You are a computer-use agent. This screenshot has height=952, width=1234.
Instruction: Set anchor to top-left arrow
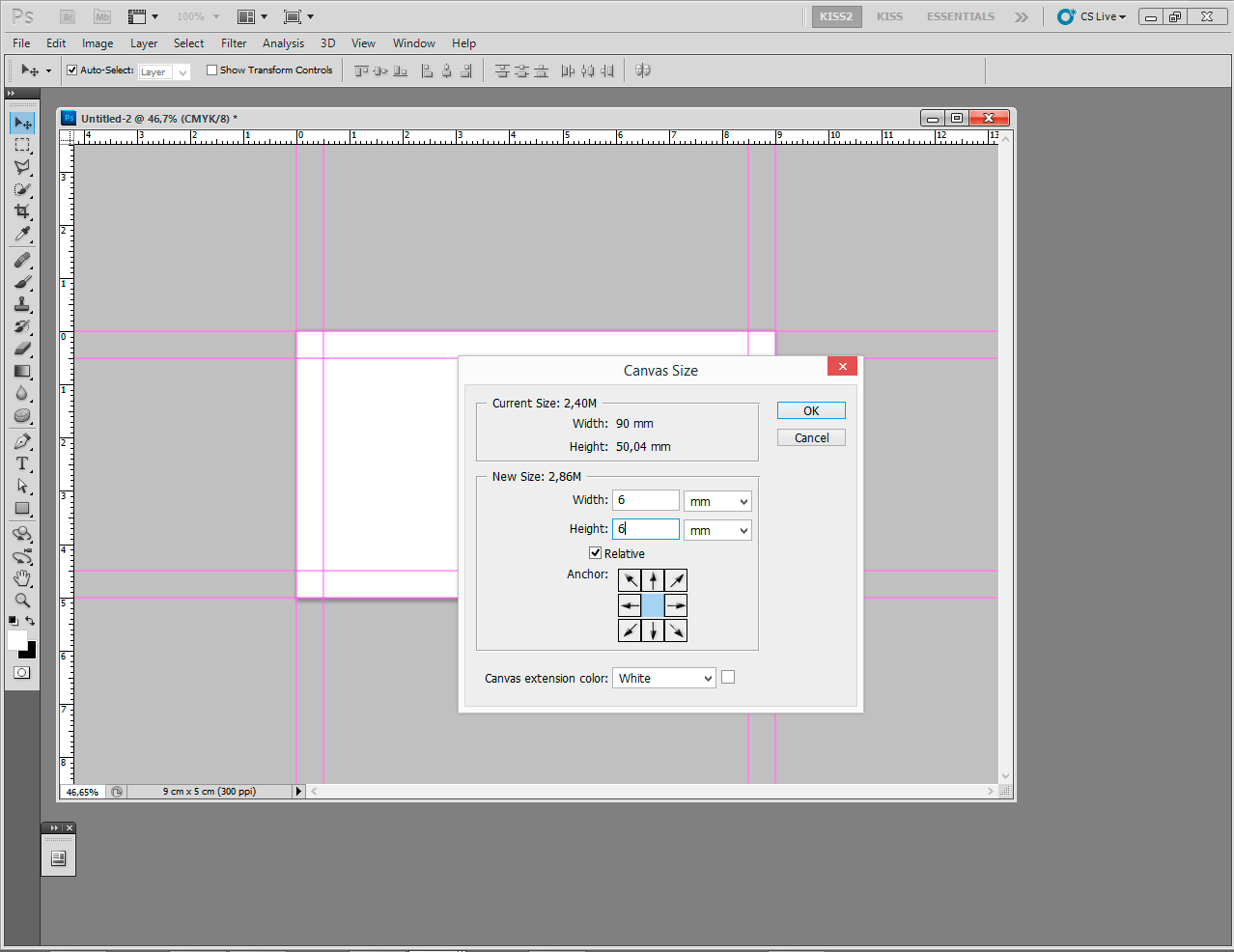(630, 580)
